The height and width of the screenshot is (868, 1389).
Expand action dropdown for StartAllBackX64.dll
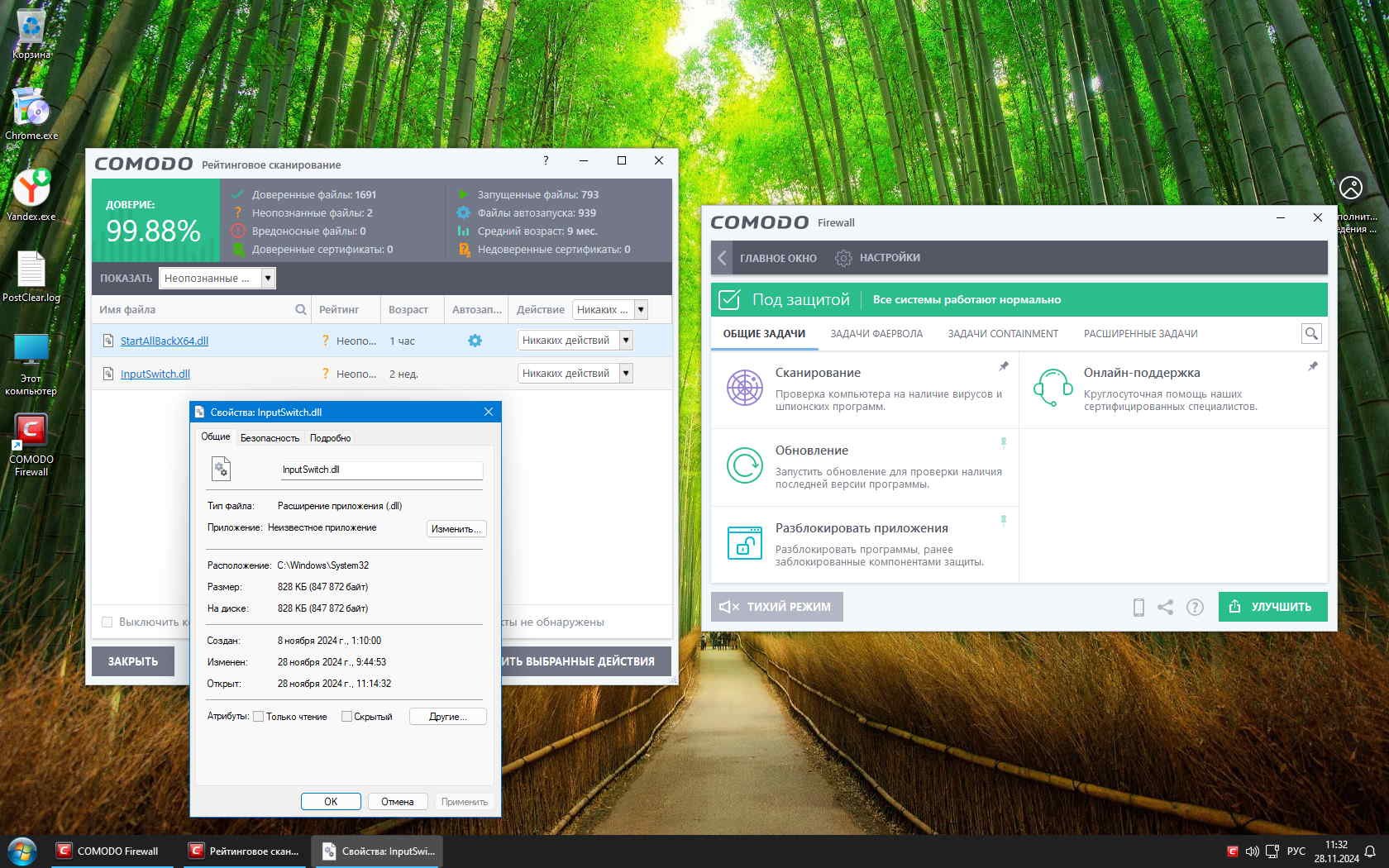coord(626,341)
